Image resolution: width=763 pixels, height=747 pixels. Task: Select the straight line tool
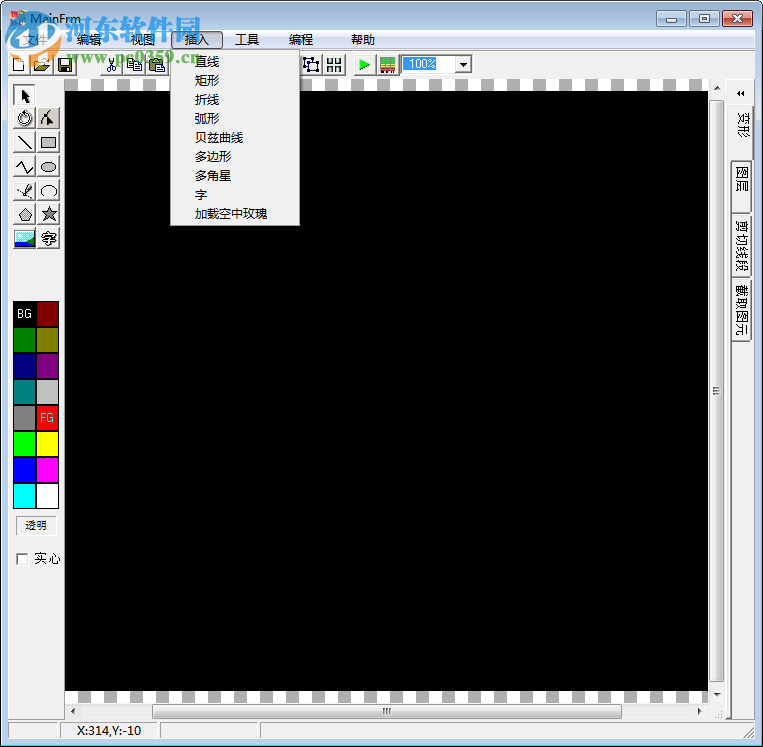coord(24,142)
